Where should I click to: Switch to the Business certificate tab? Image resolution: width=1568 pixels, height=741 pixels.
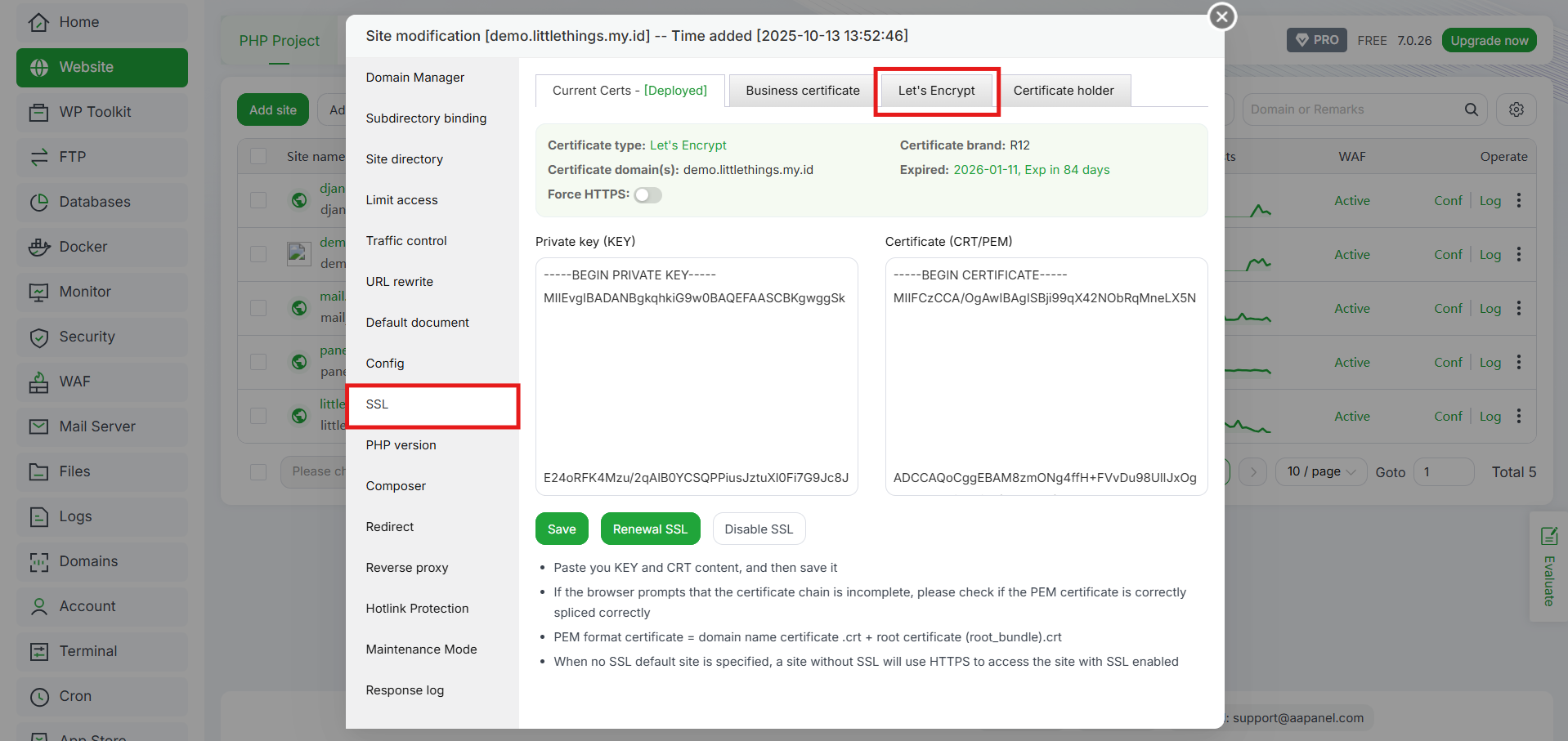coord(802,91)
